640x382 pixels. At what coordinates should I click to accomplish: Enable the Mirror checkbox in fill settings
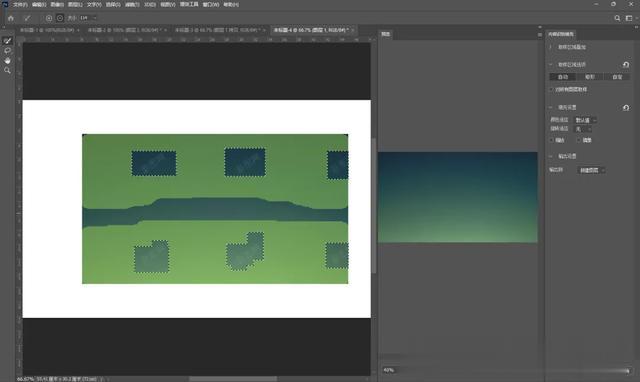[x=578, y=140]
